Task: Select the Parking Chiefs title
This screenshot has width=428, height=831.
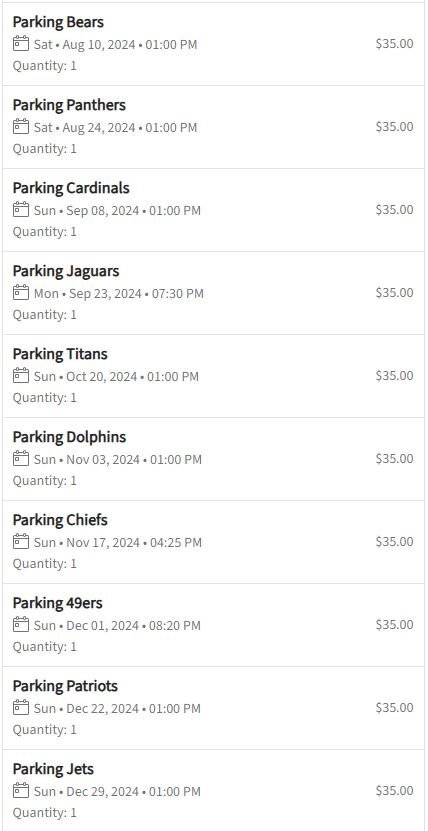Action: [x=60, y=520]
